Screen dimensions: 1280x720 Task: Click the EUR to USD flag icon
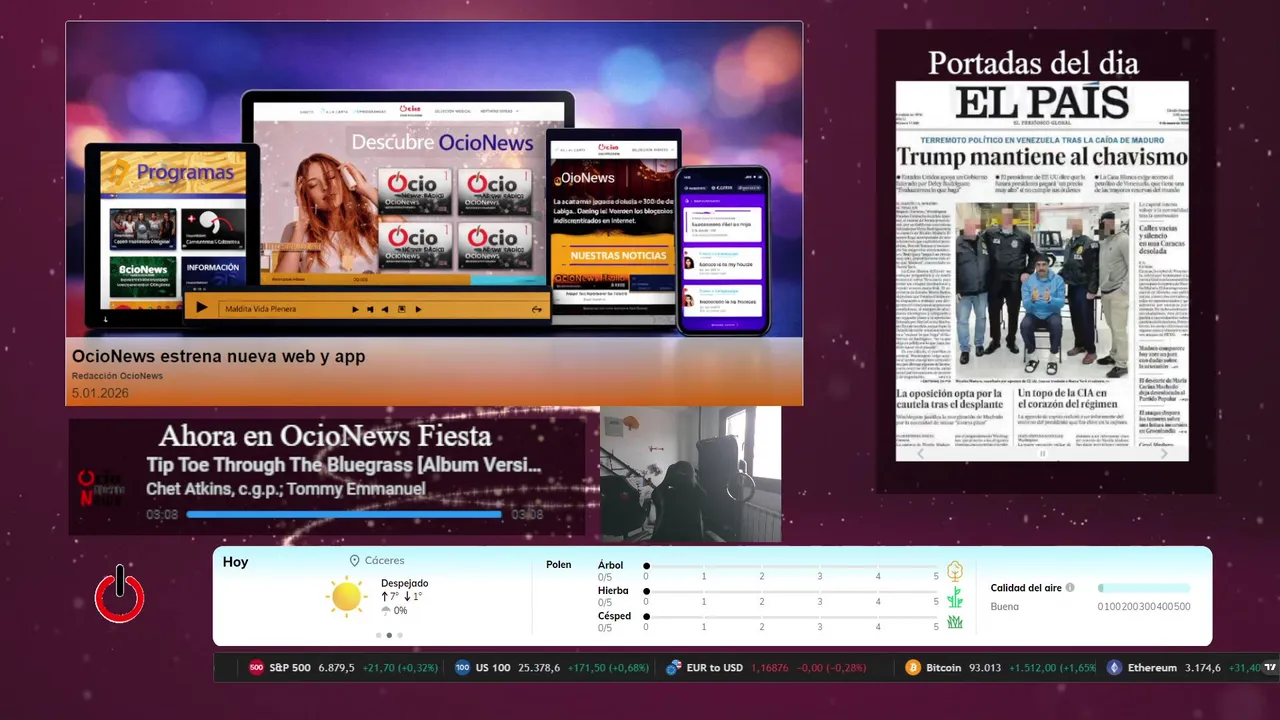(673, 668)
